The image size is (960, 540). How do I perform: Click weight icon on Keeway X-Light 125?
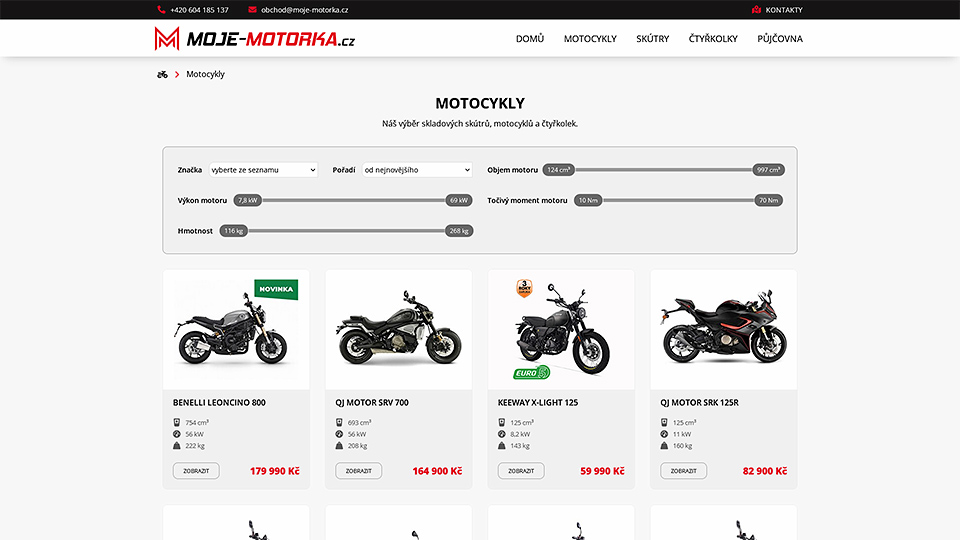pos(501,446)
